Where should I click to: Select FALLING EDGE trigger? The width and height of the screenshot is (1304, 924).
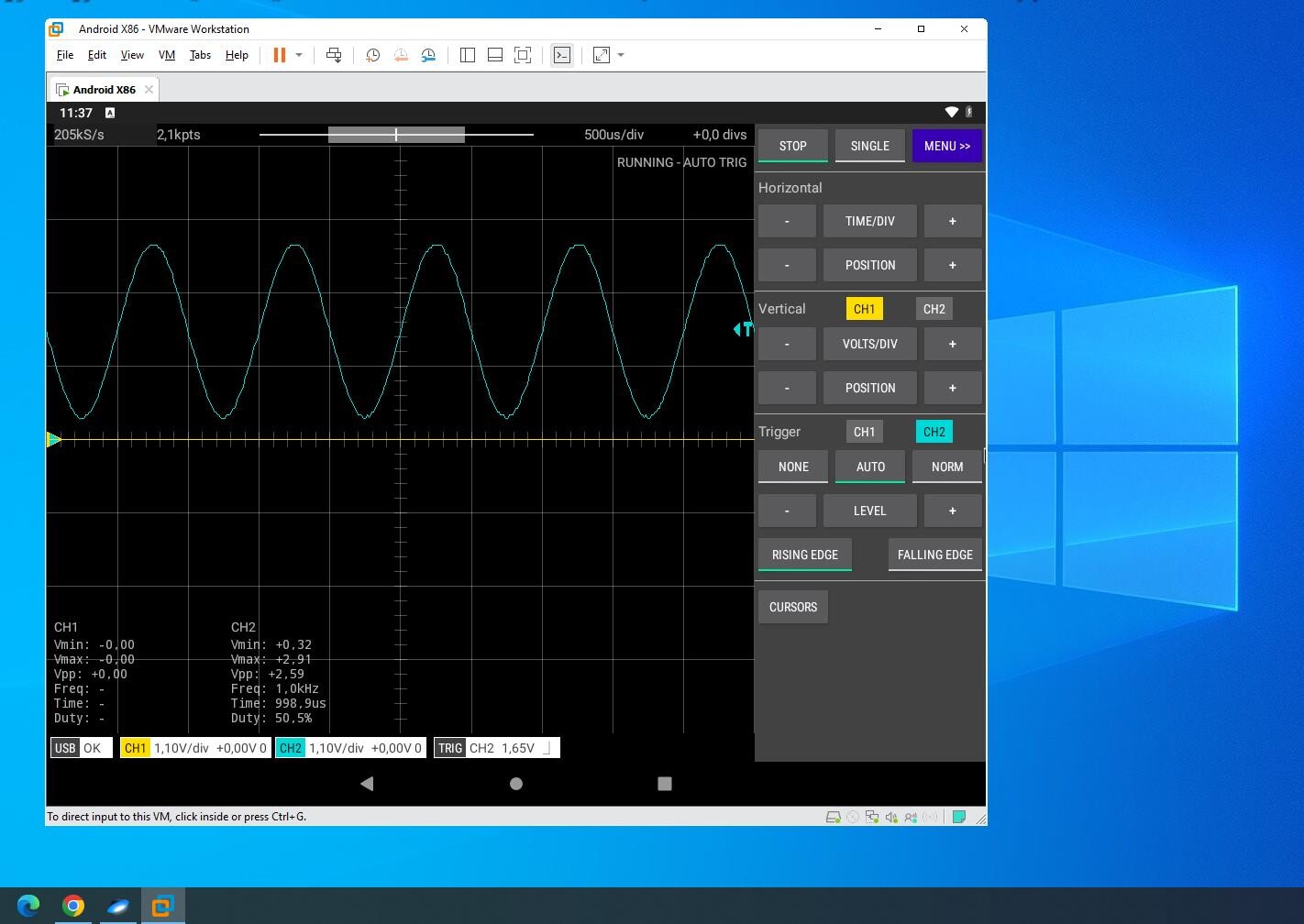(x=935, y=555)
